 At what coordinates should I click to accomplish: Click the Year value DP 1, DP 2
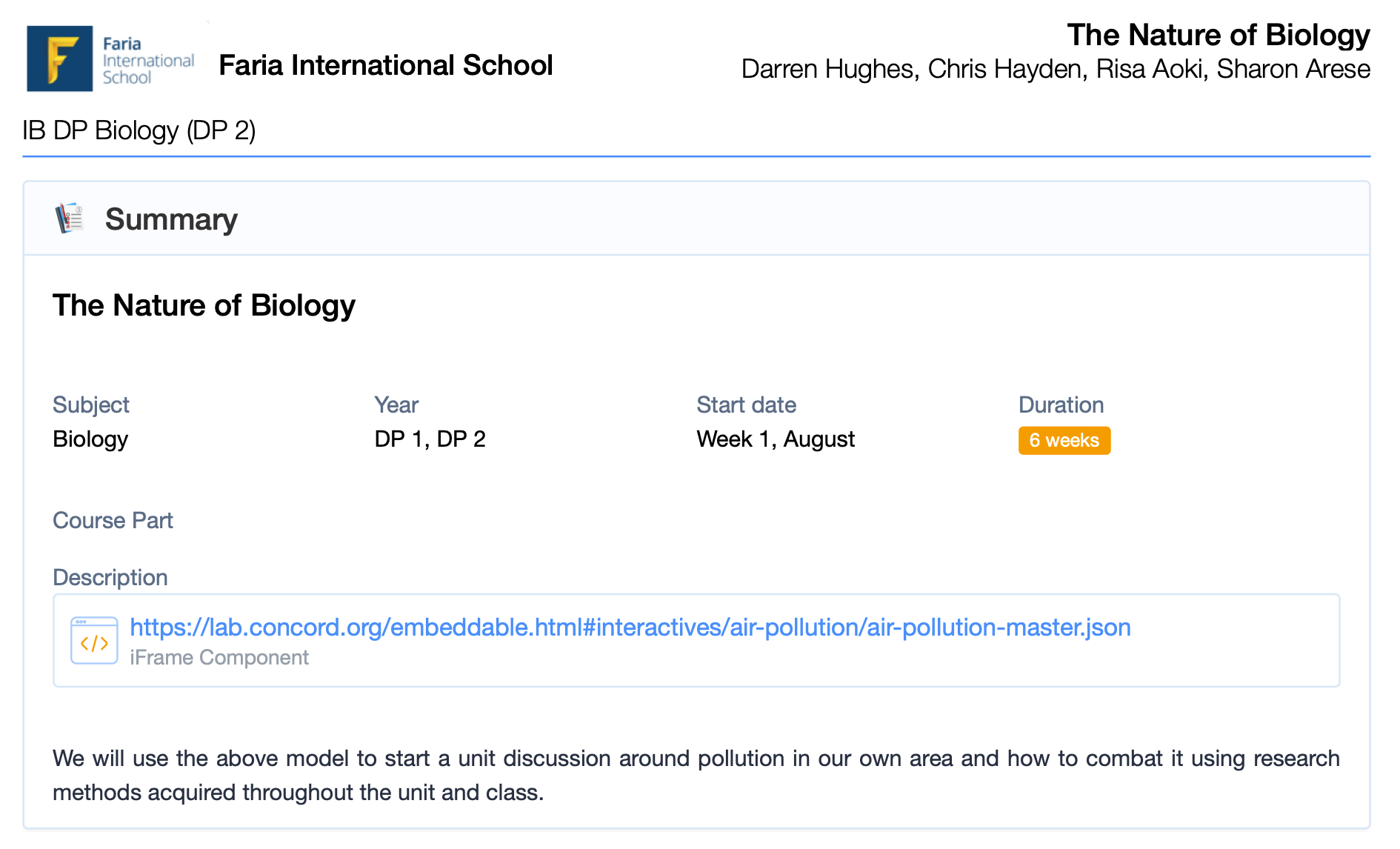pyautogui.click(x=430, y=439)
